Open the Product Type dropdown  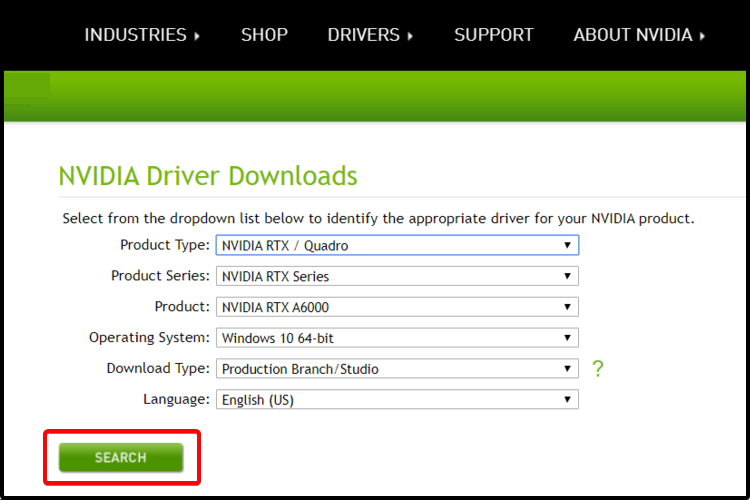(x=397, y=245)
